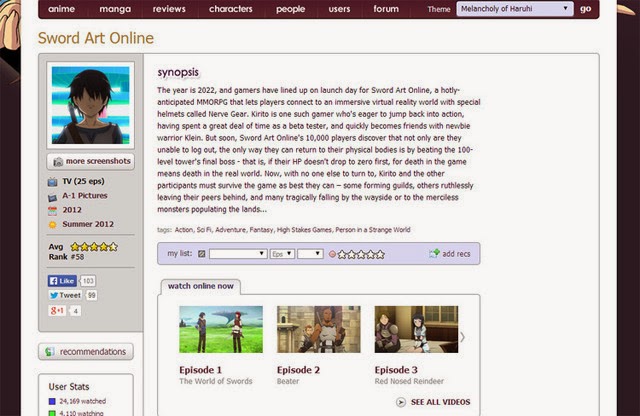
Task: Set rating using the my list stars
Action: coord(361,254)
